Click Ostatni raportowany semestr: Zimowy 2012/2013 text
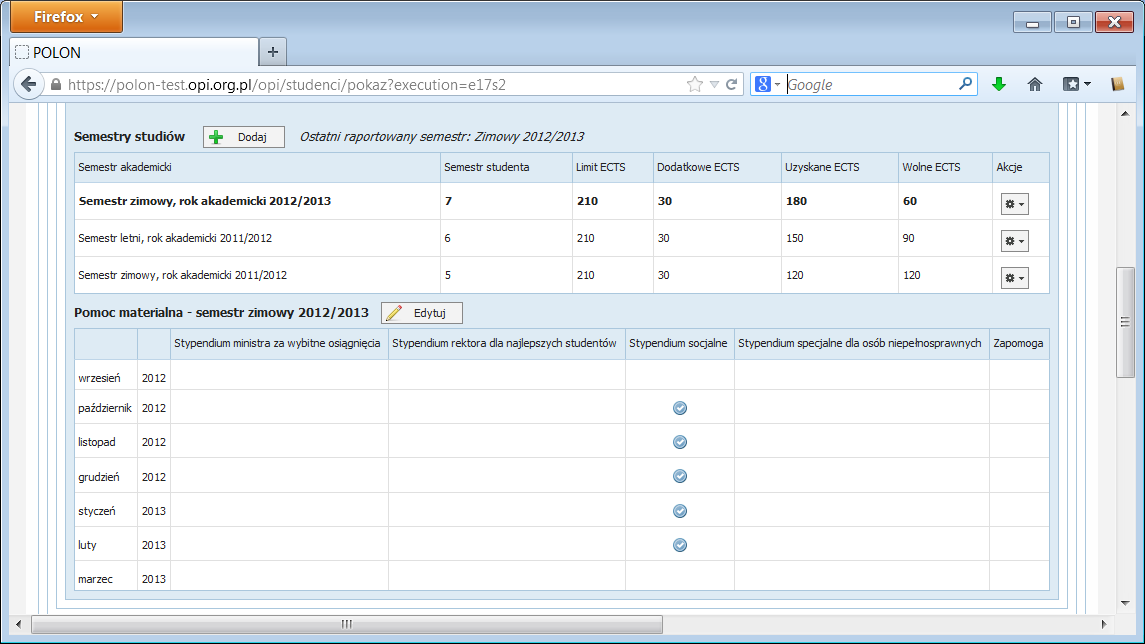1145x644 pixels. point(442,137)
